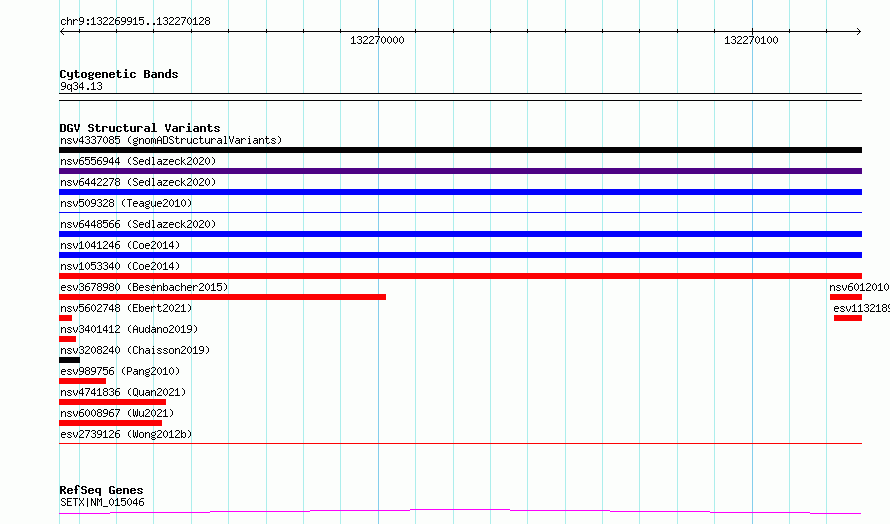
Task: Click the short red bar of nsv5602748
Action: [65, 318]
